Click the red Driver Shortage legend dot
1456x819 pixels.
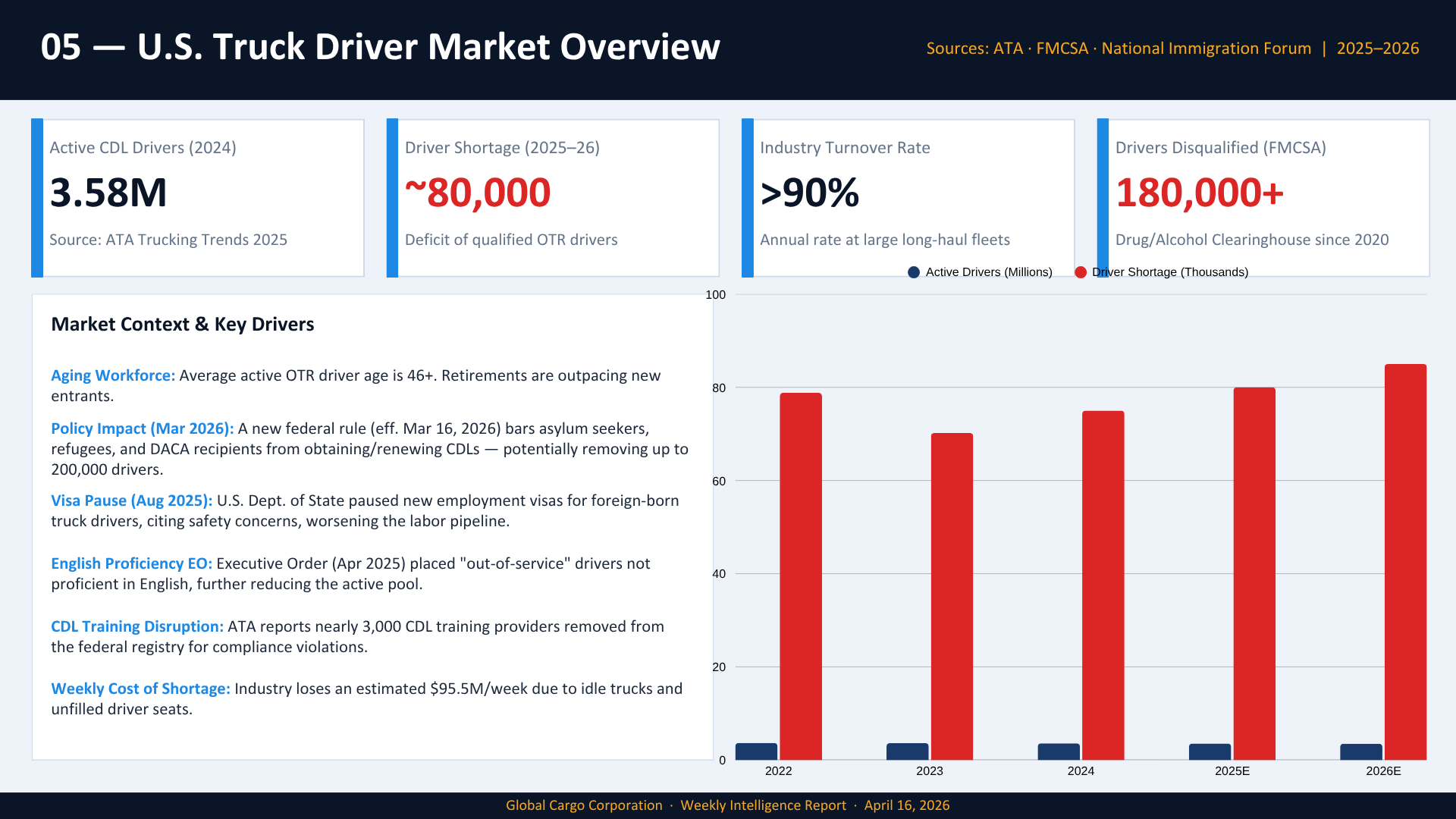pos(1081,272)
